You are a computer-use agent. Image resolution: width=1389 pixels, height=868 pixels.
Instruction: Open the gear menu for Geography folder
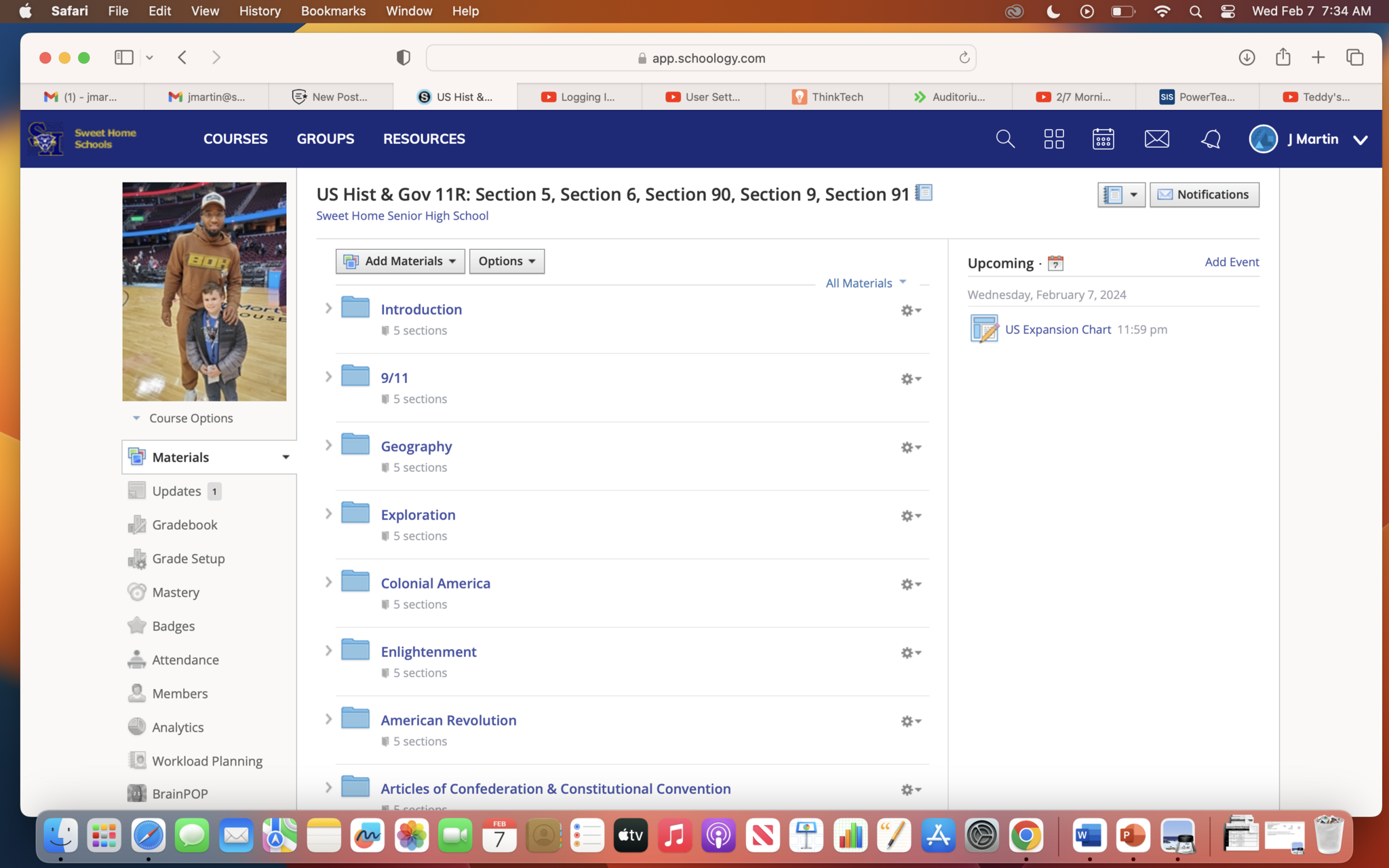point(910,448)
